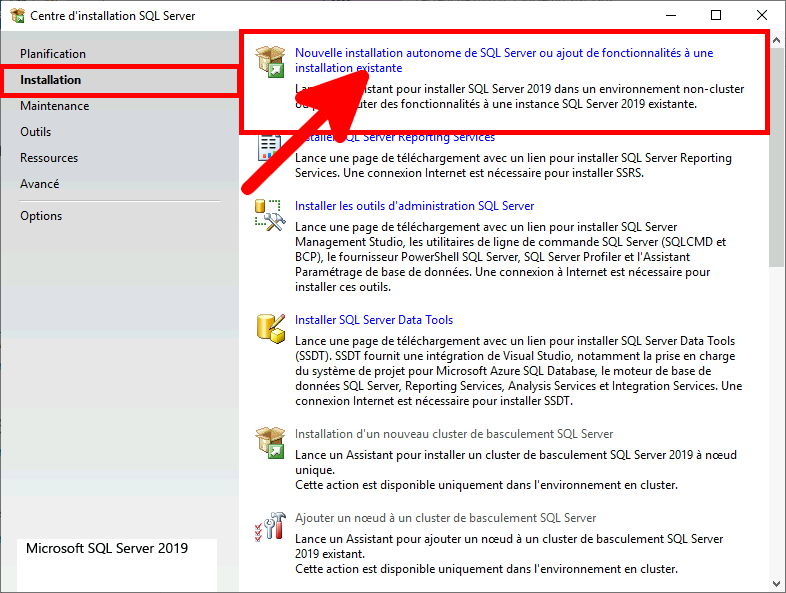The image size is (786, 593).
Task: Open the Options section
Action: 41,216
